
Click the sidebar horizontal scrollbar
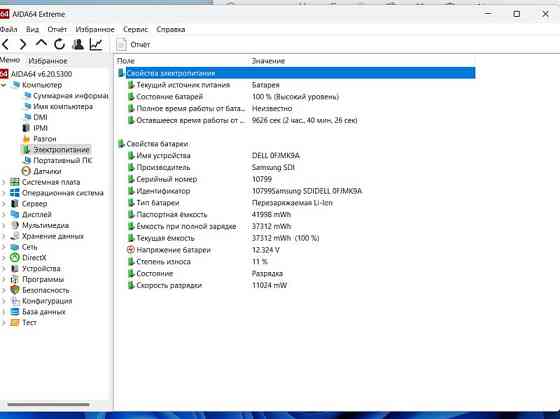48,404
